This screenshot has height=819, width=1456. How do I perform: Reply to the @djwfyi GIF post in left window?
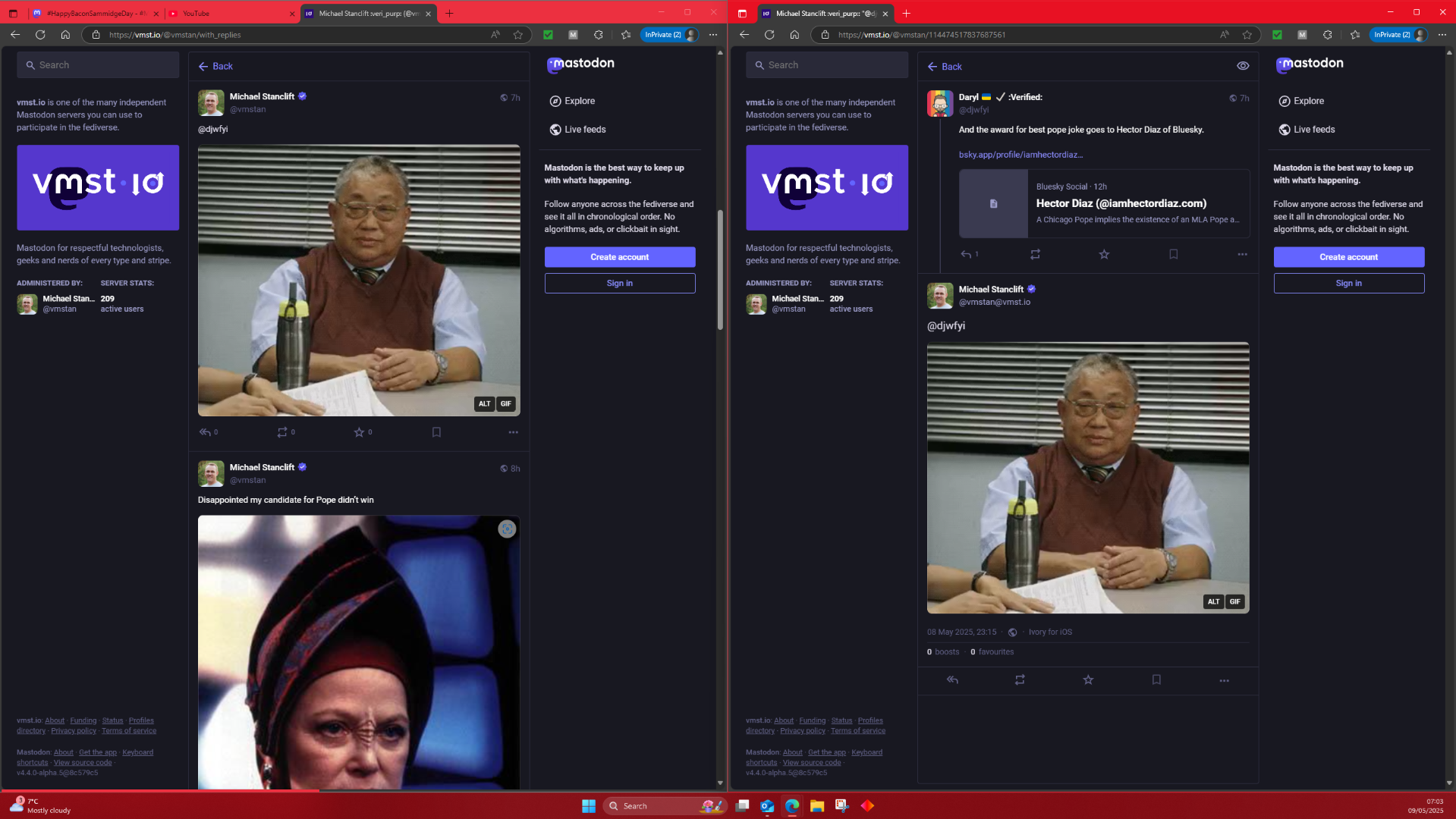(x=205, y=432)
